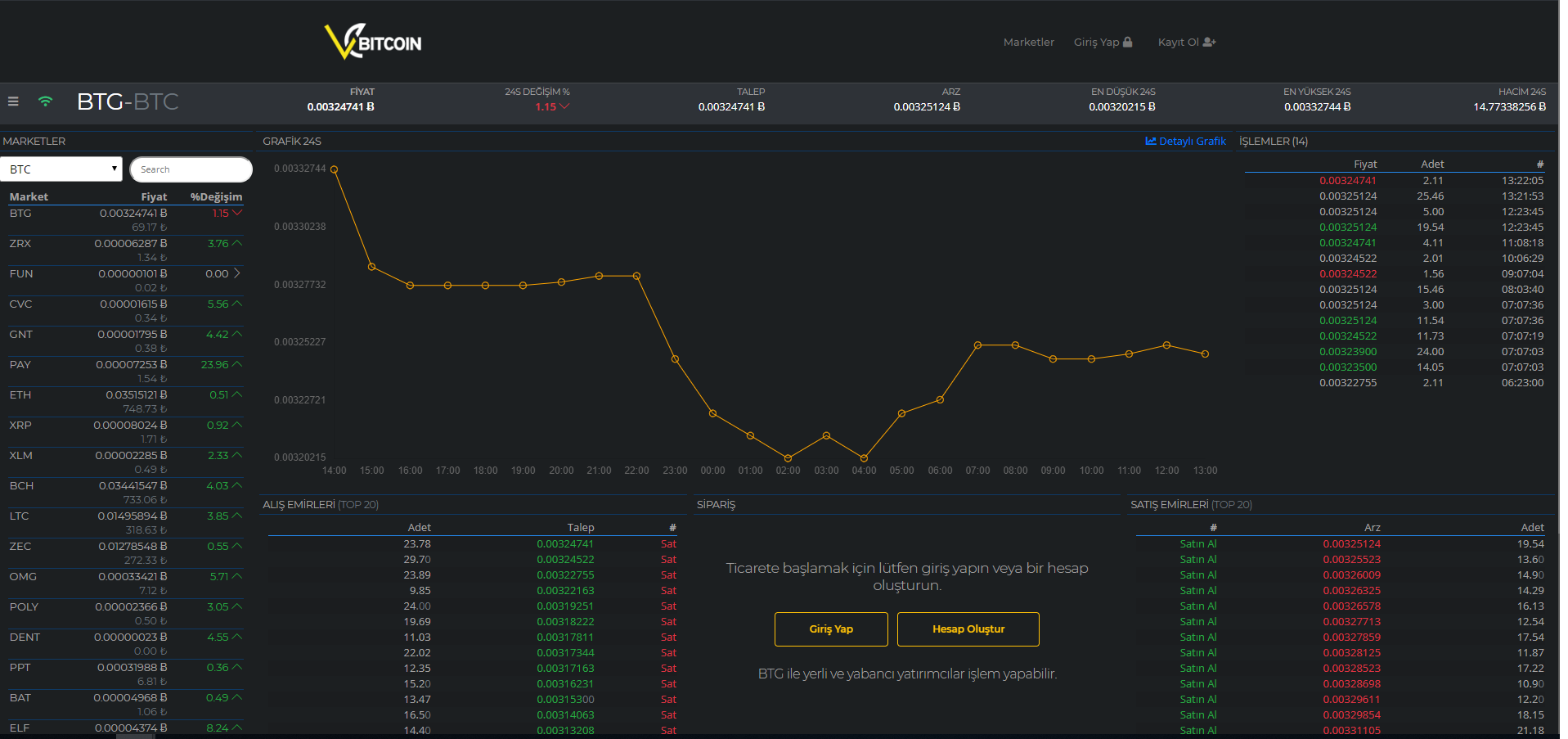This screenshot has height=739, width=1568.
Task: Open the hamburger menu icon
Action: tap(13, 101)
